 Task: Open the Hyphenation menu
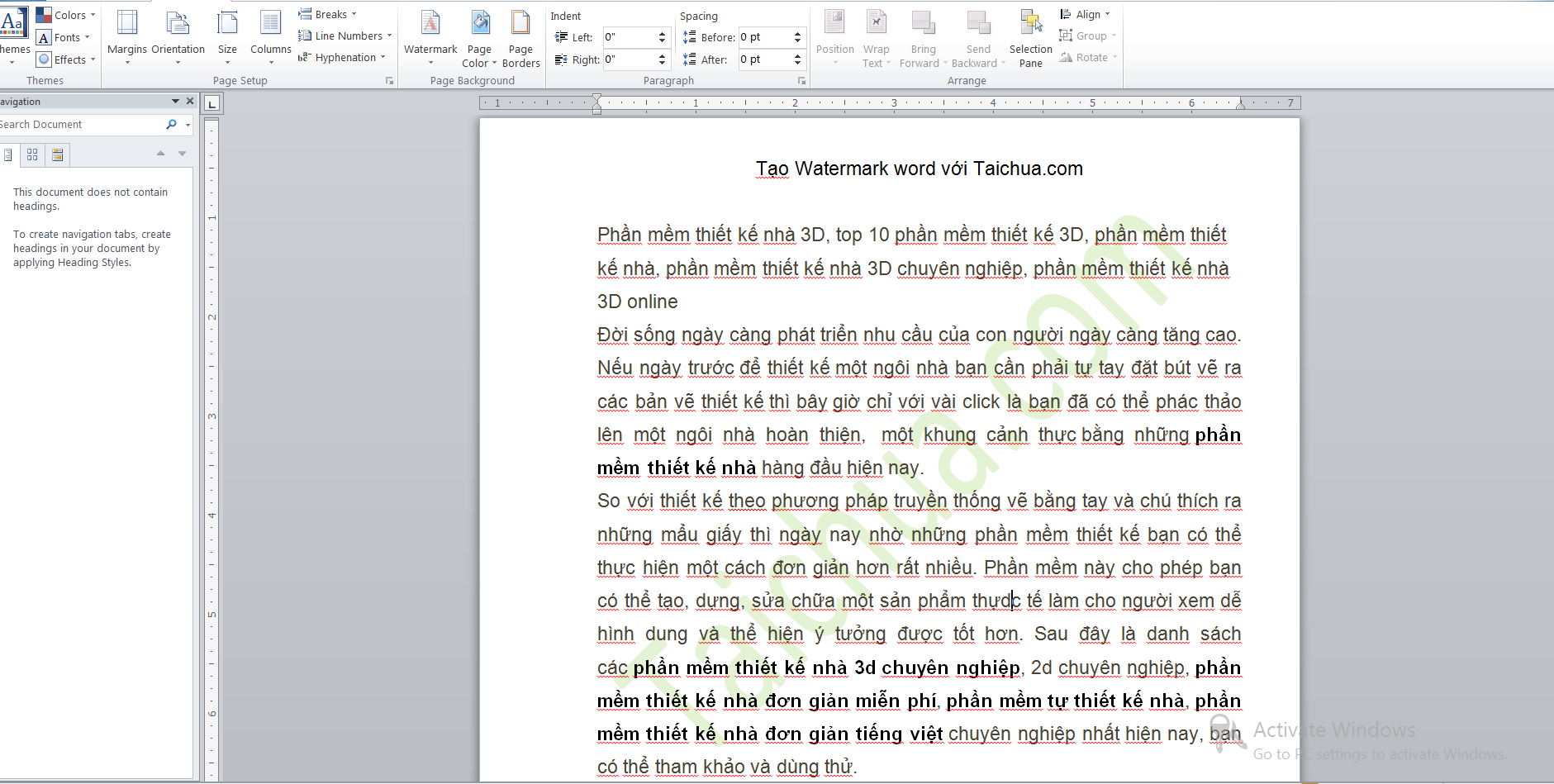pos(342,57)
